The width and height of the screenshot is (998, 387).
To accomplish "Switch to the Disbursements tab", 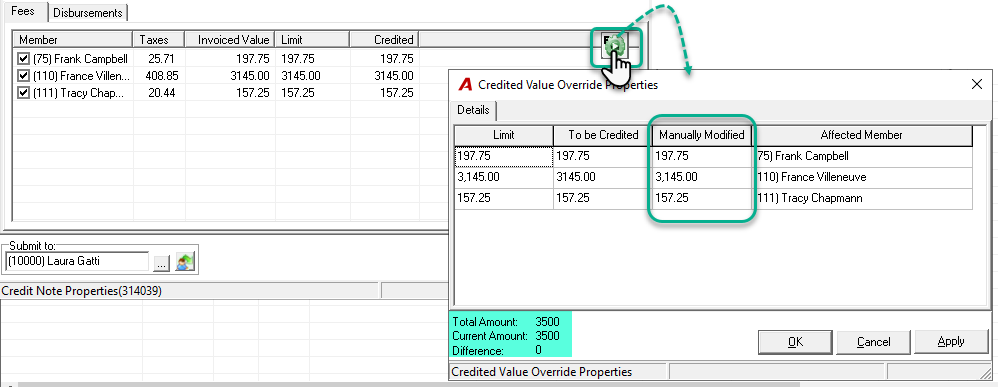I will 87,13.
